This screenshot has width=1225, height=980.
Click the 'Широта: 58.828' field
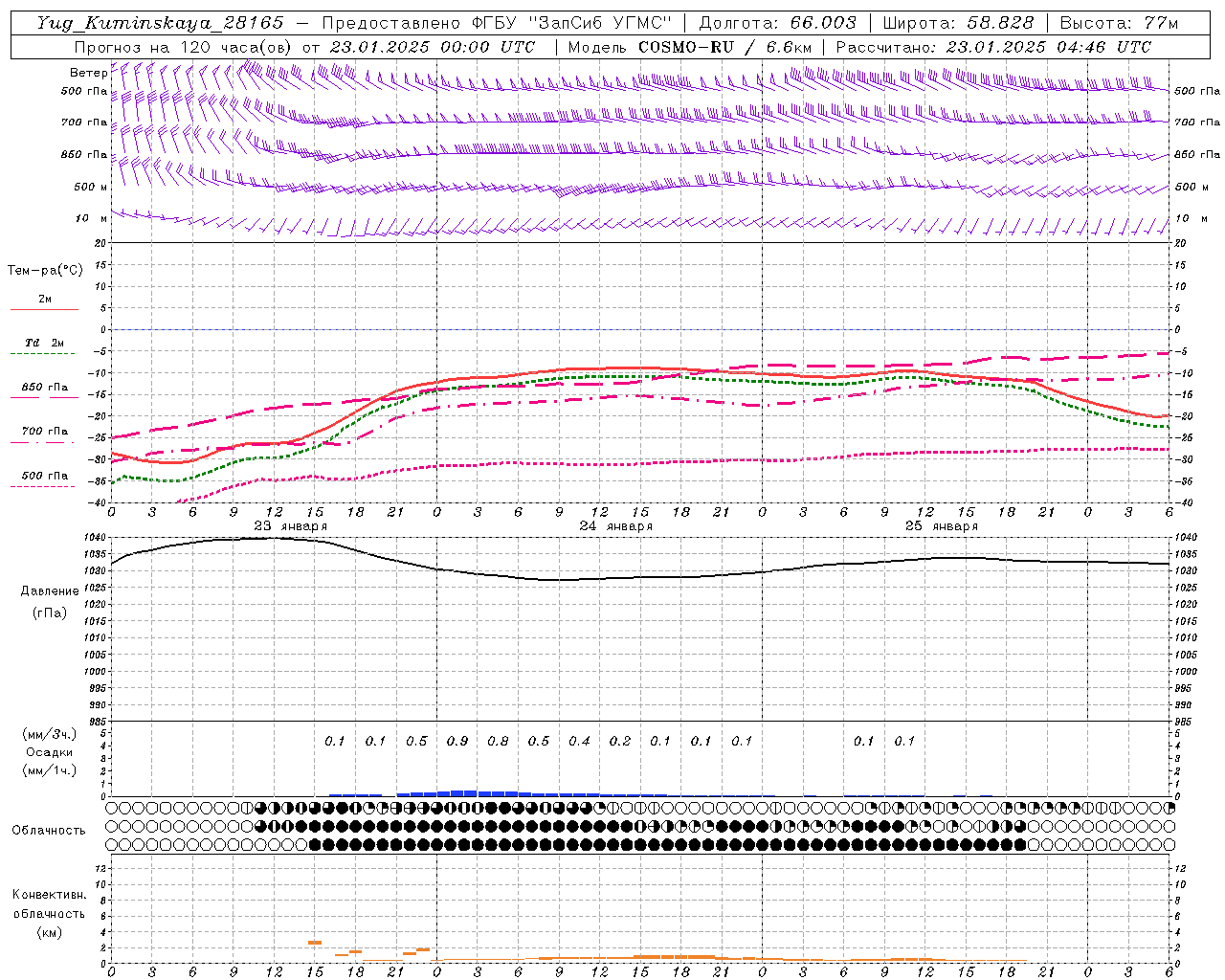(x=958, y=23)
